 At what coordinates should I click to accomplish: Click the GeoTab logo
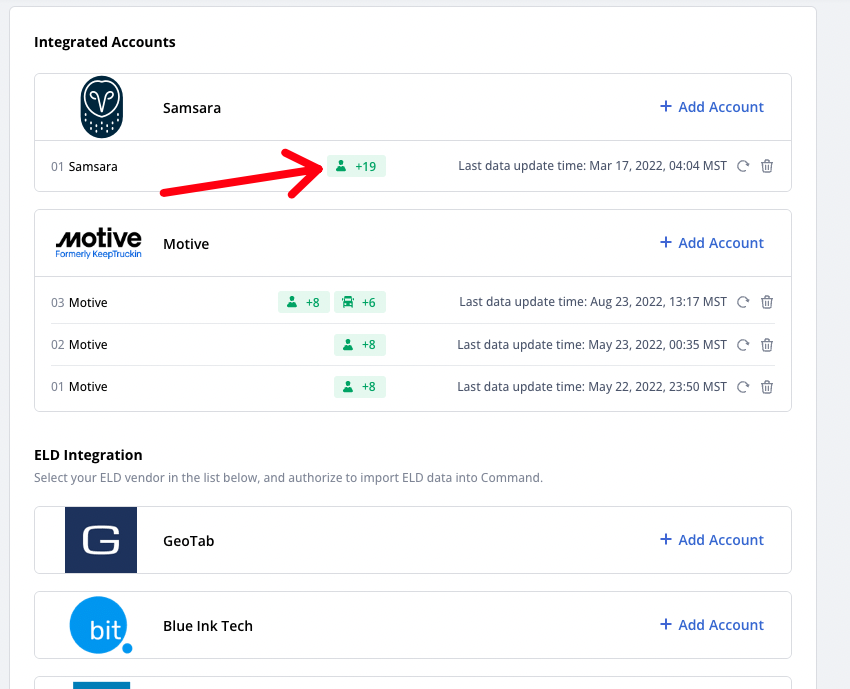[x=101, y=540]
